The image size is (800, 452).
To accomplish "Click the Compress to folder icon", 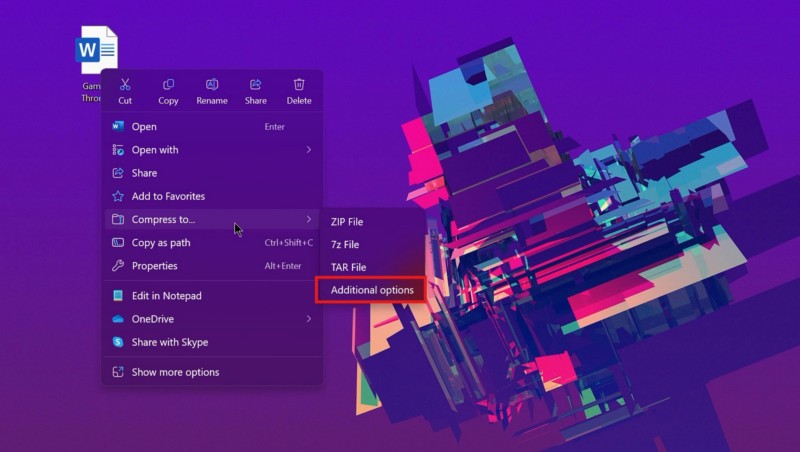I will pyautogui.click(x=118, y=219).
